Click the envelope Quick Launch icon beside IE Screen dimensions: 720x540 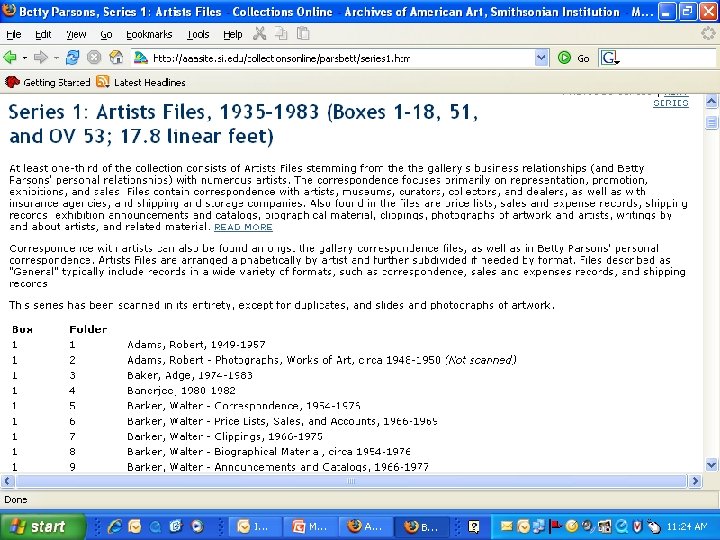point(135,526)
